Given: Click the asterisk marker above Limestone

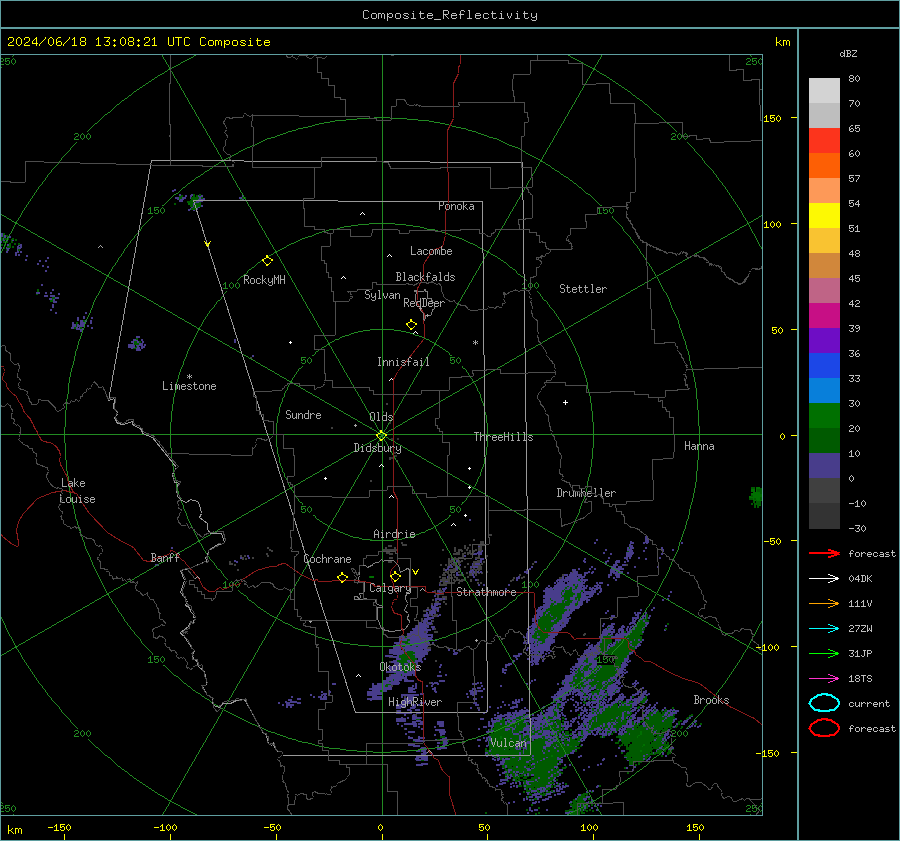Looking at the screenshot, I should point(189,377).
